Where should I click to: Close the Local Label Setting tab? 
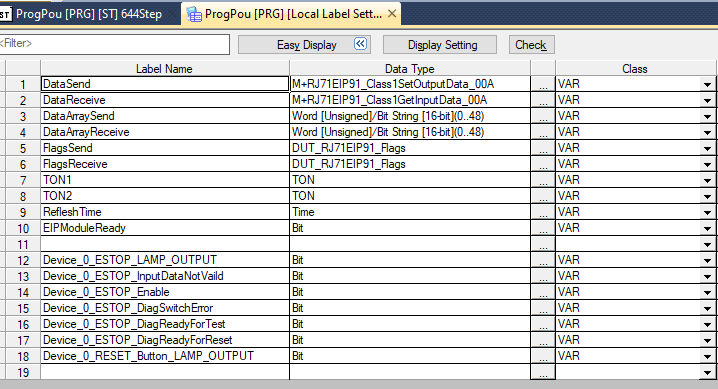392,14
